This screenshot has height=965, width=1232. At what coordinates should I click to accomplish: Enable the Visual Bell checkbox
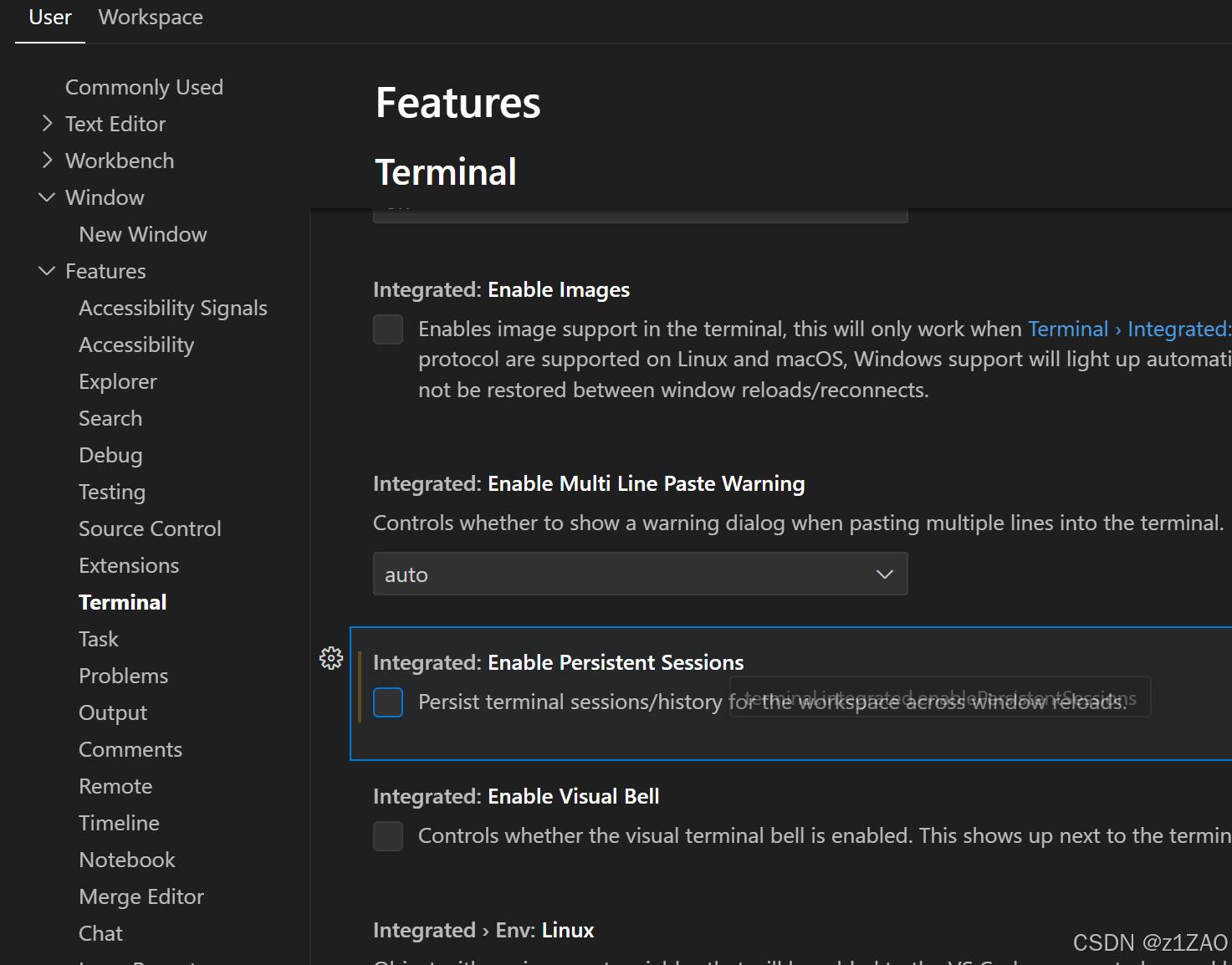tap(388, 836)
